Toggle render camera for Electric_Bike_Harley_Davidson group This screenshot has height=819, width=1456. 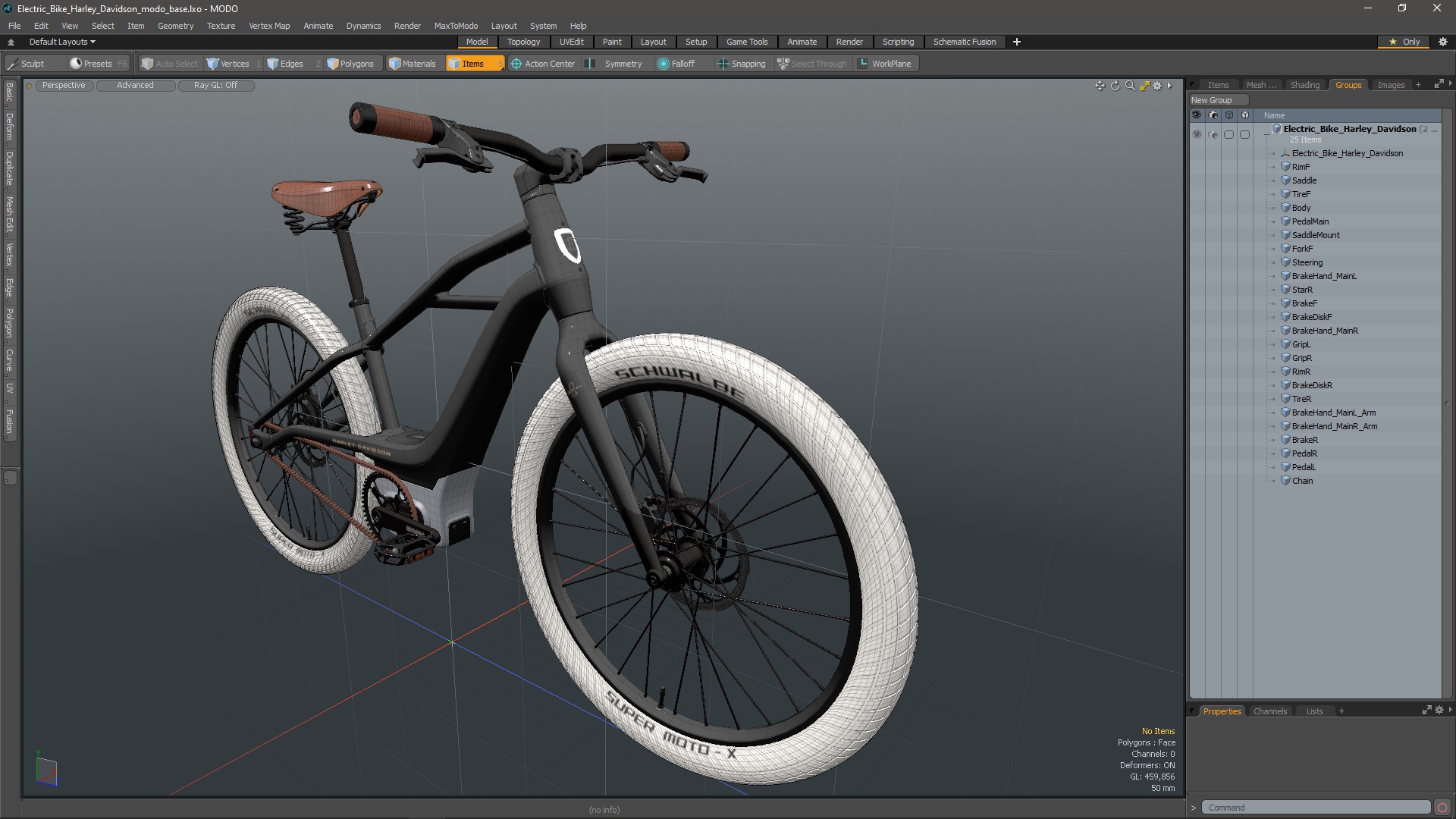coord(1213,134)
